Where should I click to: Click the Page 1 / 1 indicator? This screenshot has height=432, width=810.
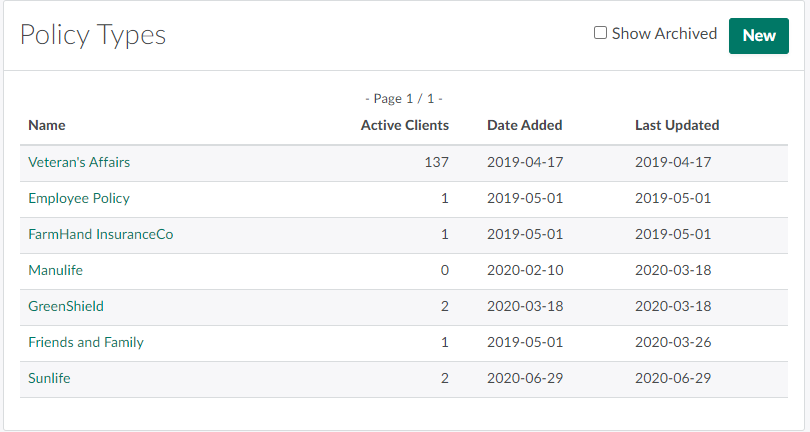[404, 99]
